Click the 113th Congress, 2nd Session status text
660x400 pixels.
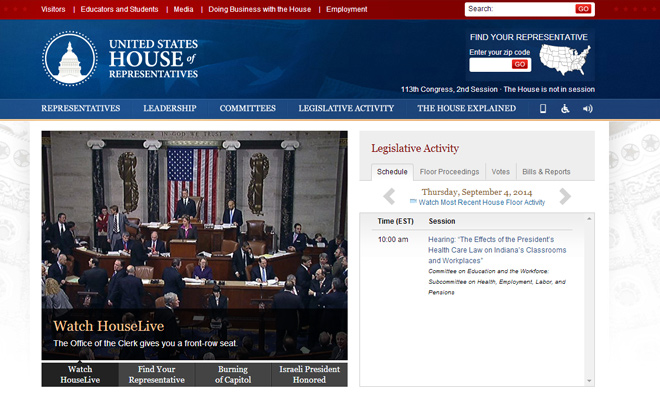pos(449,89)
